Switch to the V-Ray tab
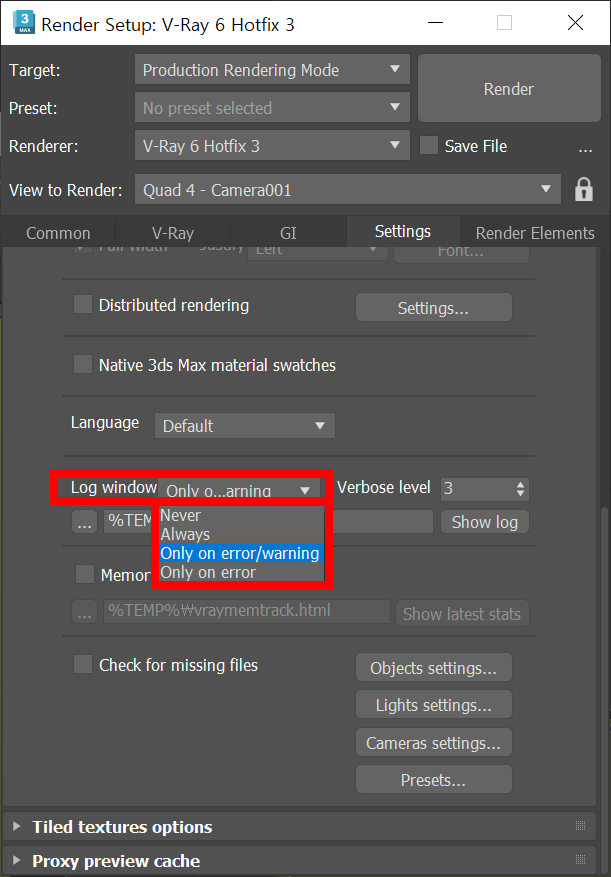611x877 pixels. pyautogui.click(x=173, y=233)
